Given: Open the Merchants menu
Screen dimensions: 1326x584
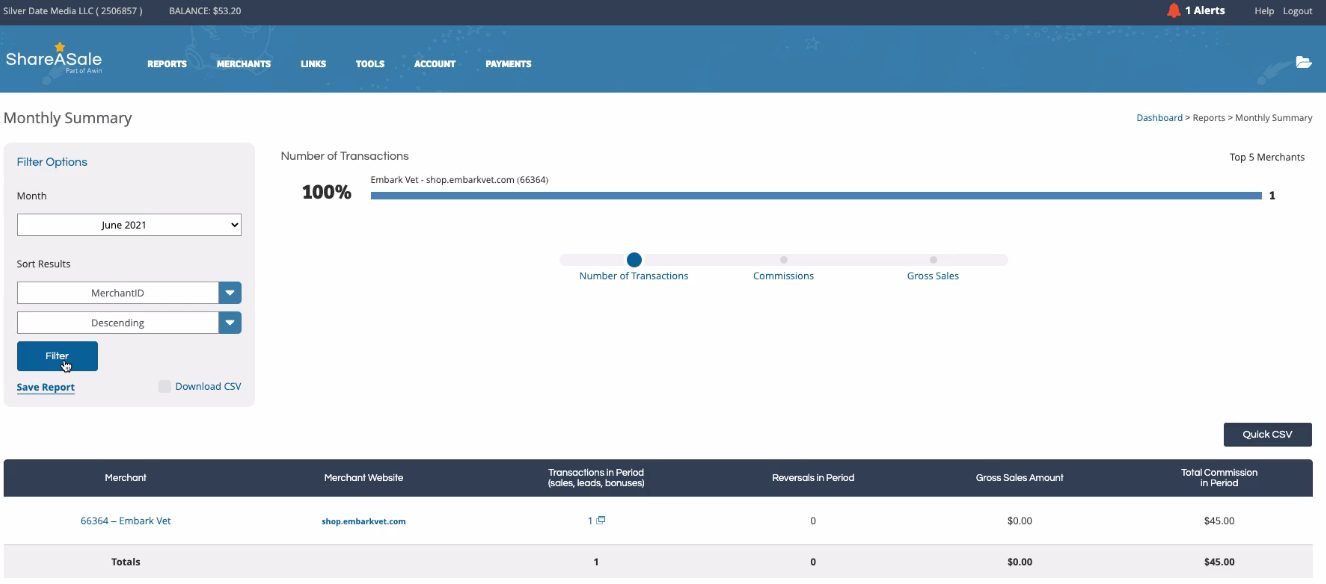Looking at the screenshot, I should coord(244,64).
